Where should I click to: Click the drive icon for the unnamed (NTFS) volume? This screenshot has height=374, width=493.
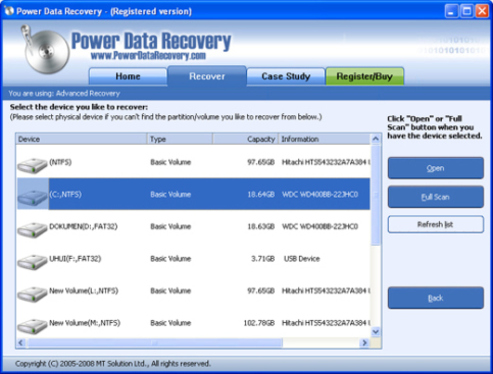point(32,166)
